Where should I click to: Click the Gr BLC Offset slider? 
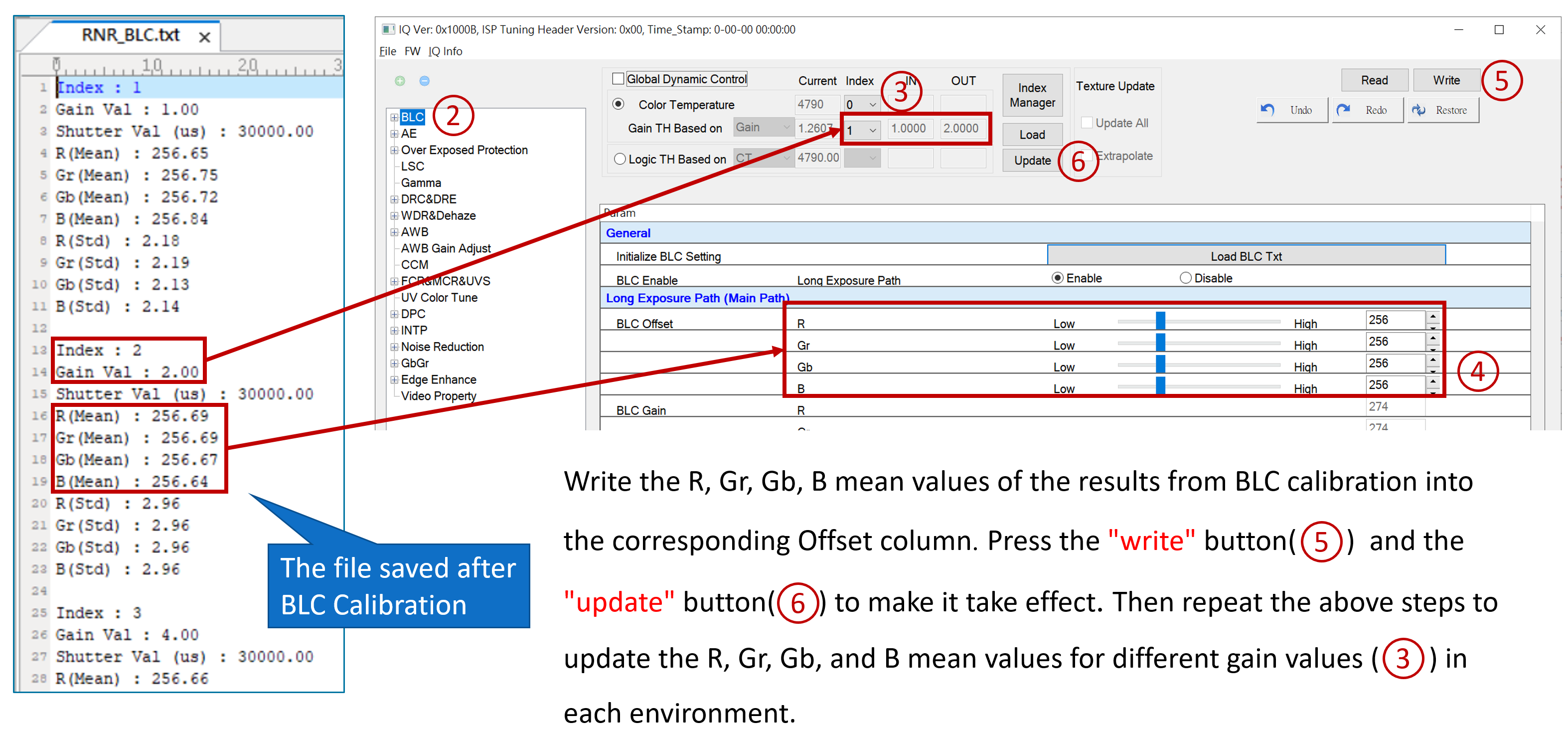pyautogui.click(x=1160, y=343)
